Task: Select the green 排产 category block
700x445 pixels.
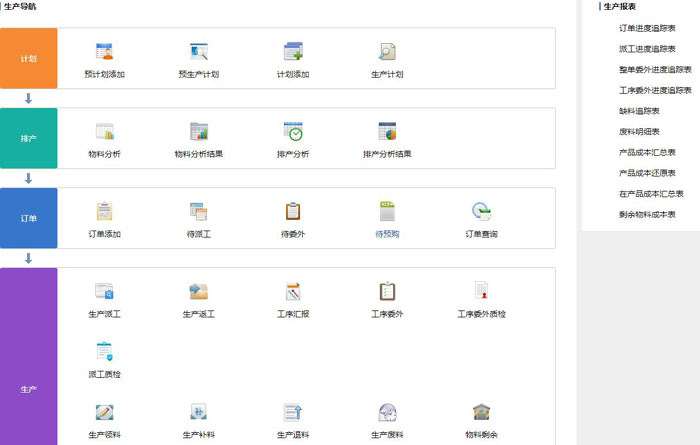Action: click(29, 138)
